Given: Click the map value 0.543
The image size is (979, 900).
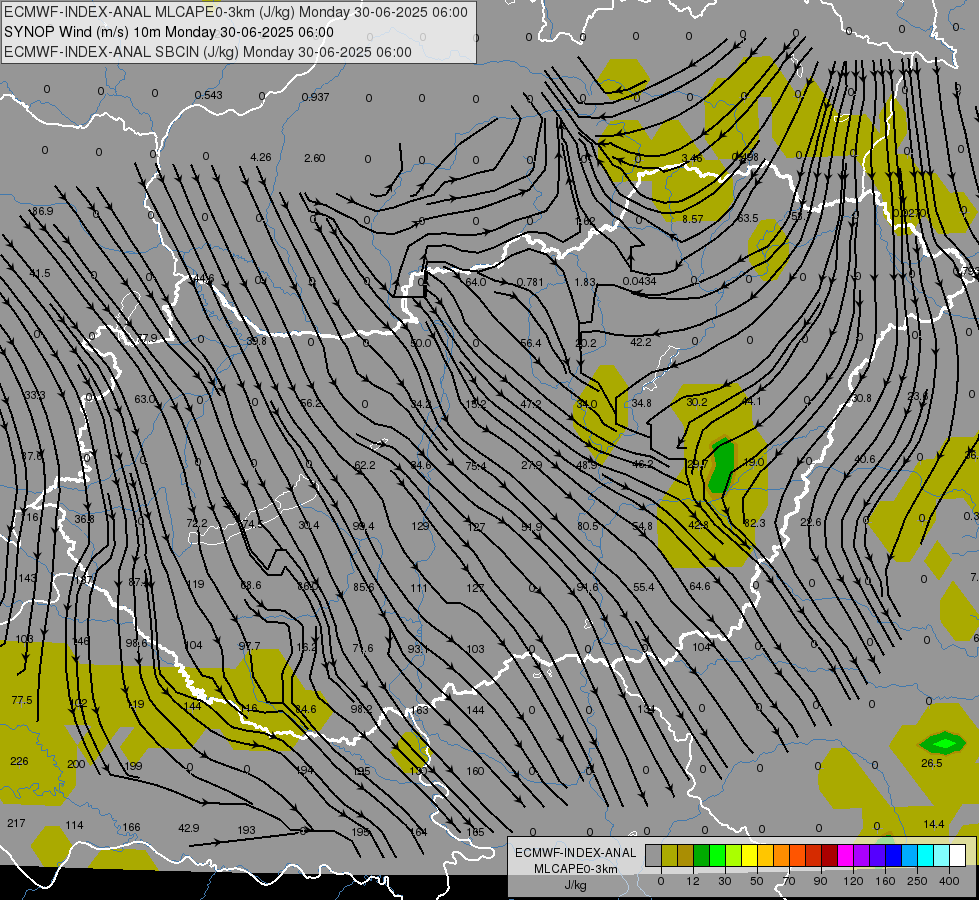Looking at the screenshot, I should (209, 95).
